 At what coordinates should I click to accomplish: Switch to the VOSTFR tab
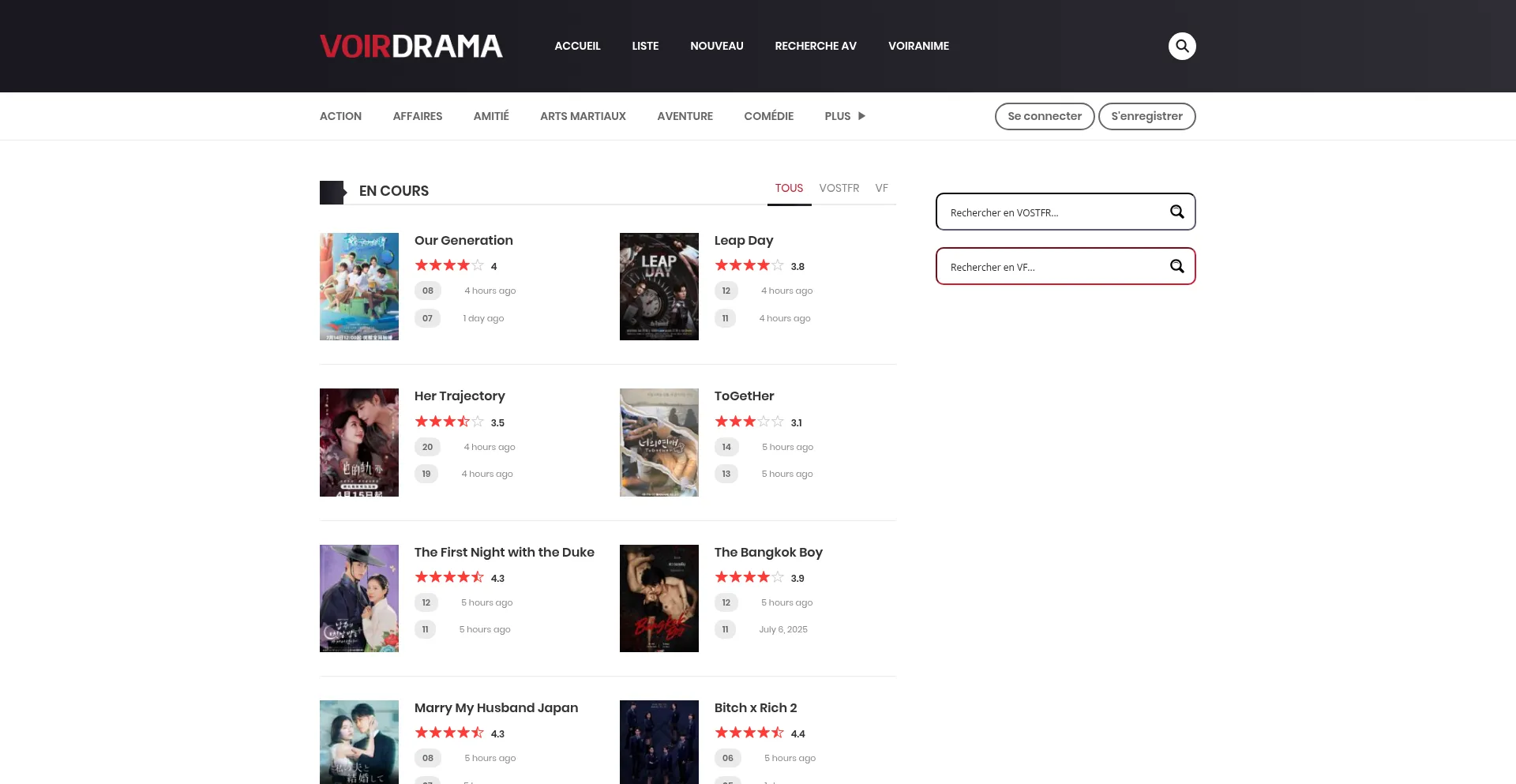839,188
